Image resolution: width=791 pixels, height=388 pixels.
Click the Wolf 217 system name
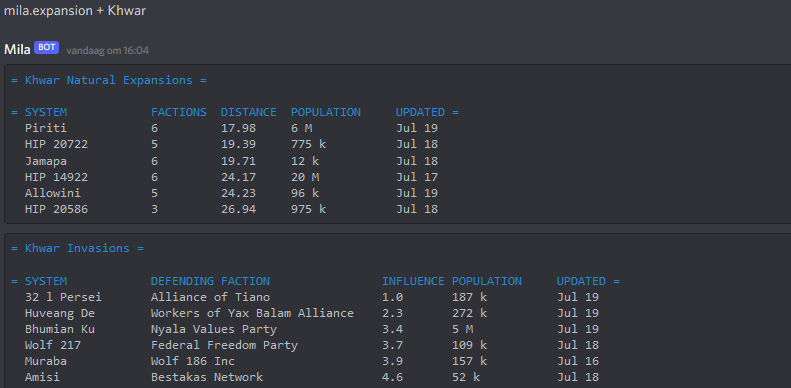[53, 345]
